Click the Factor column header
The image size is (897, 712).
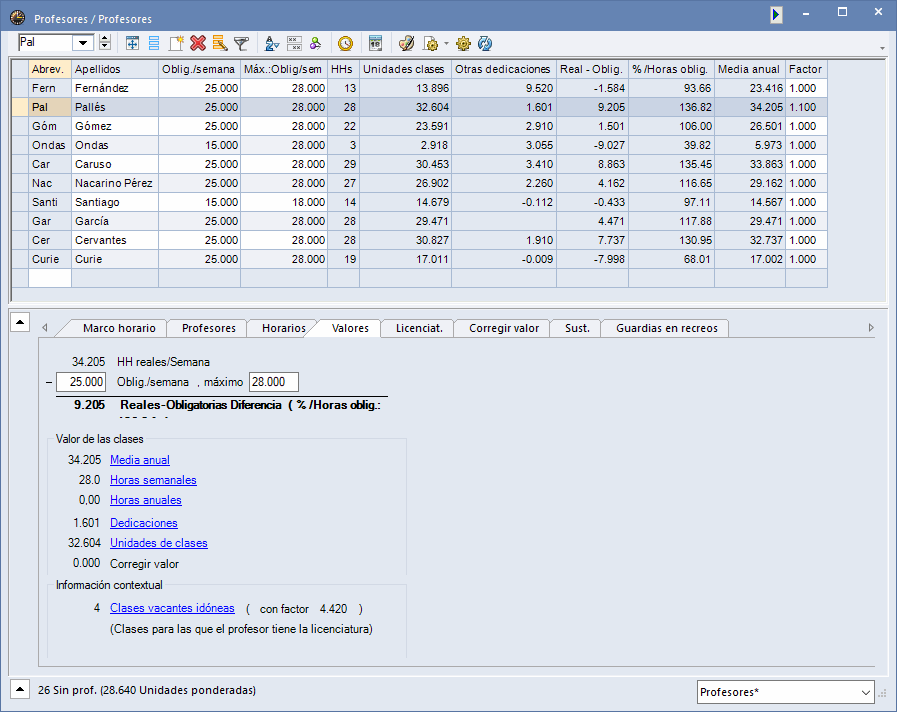click(x=806, y=69)
